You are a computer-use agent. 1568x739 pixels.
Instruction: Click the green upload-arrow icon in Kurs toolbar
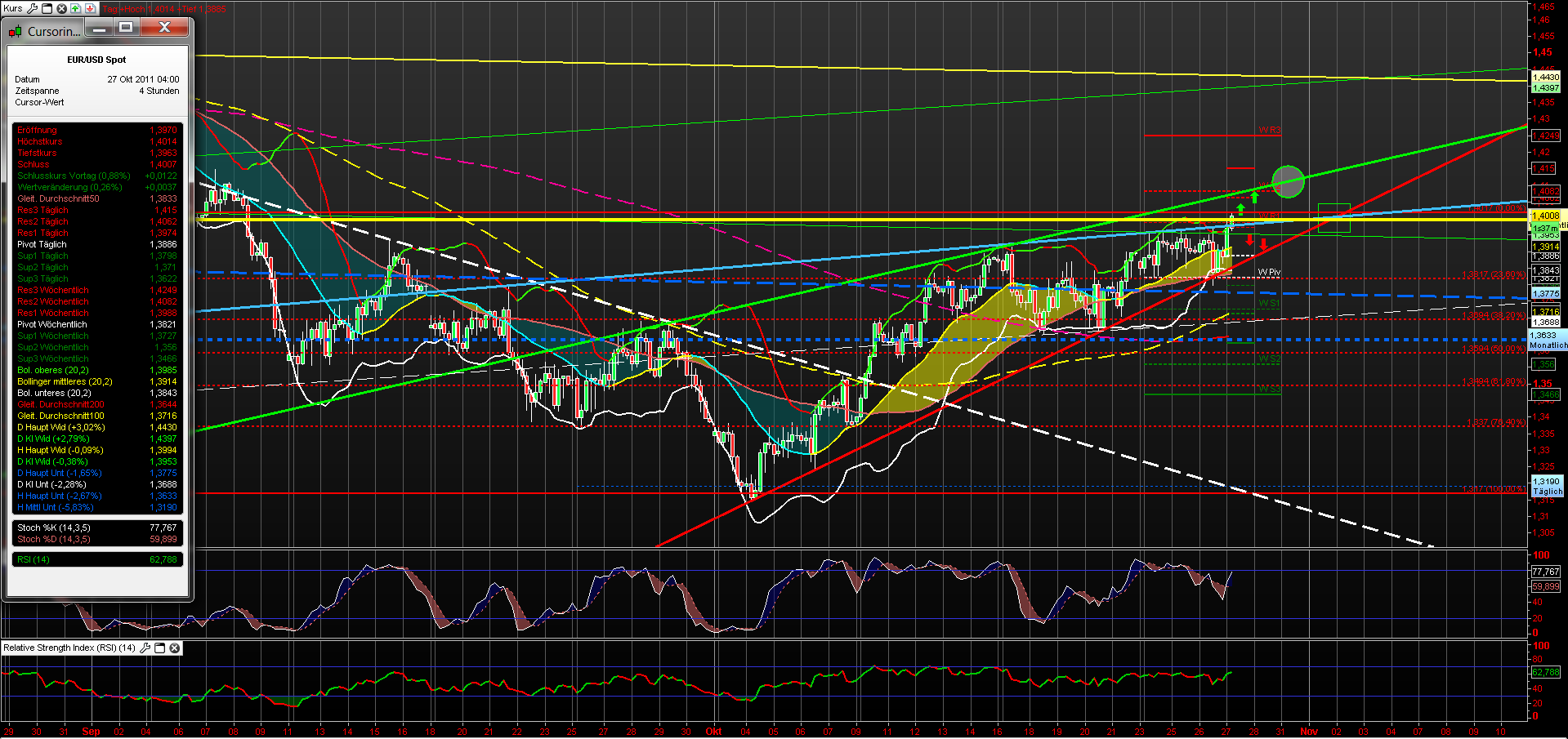(x=75, y=9)
